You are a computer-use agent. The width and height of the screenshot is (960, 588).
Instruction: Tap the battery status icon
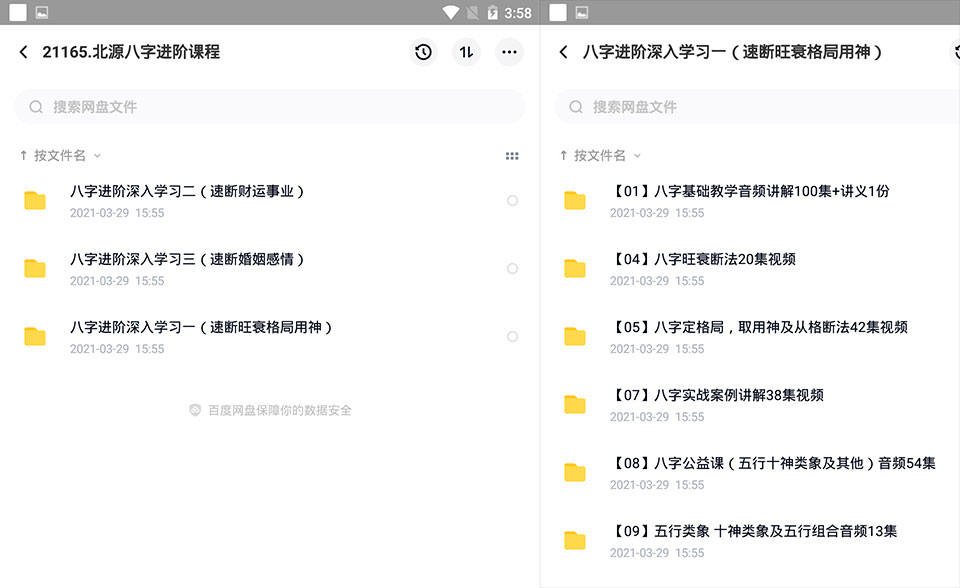point(492,12)
